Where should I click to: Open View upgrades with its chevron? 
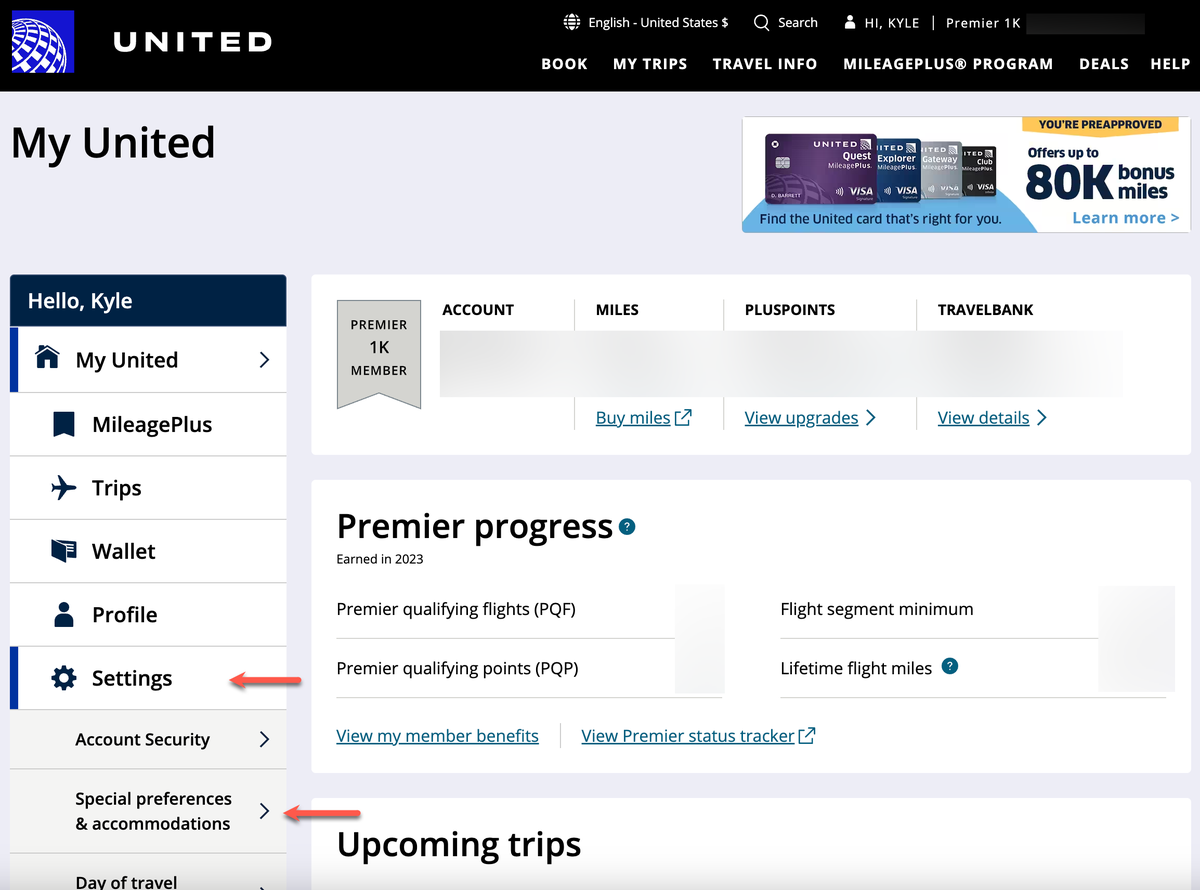click(x=810, y=417)
